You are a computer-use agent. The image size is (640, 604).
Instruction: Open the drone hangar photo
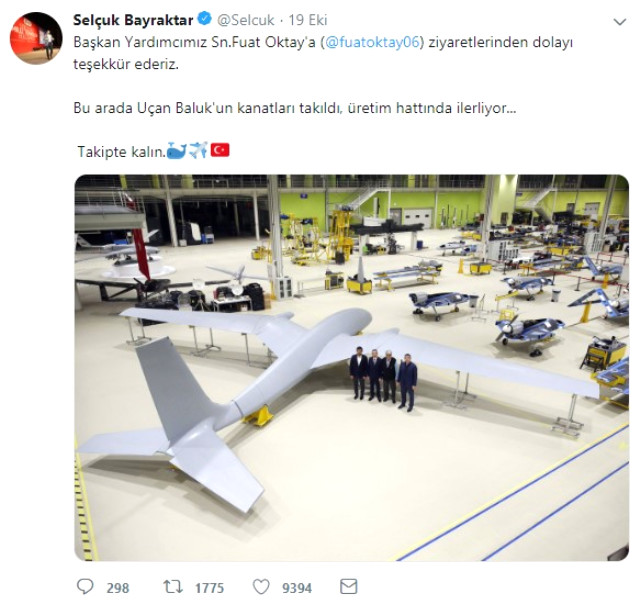(351, 368)
